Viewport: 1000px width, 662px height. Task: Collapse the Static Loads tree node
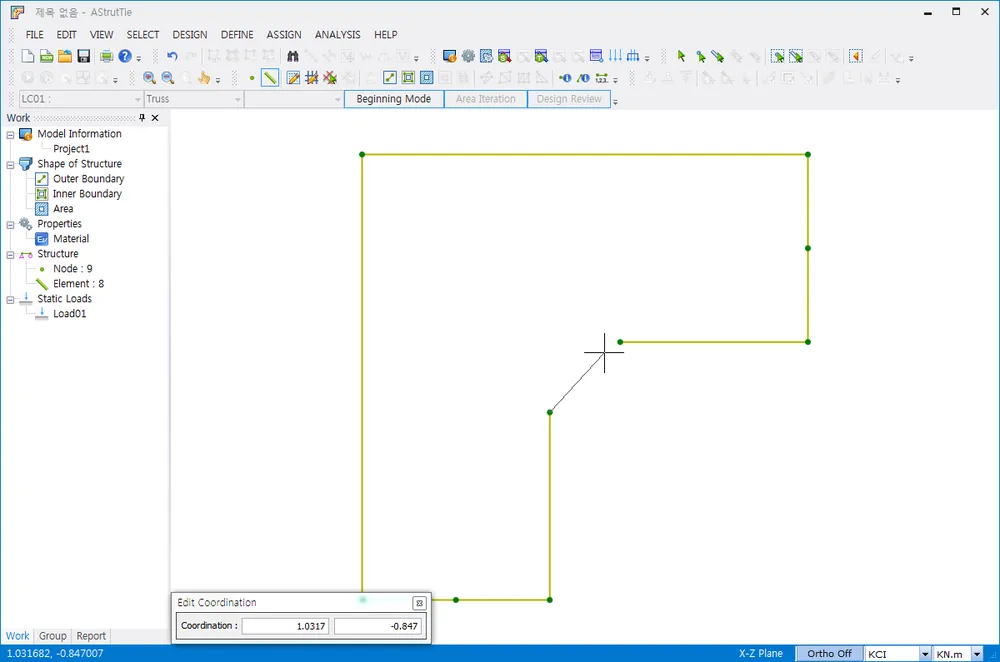(10, 300)
